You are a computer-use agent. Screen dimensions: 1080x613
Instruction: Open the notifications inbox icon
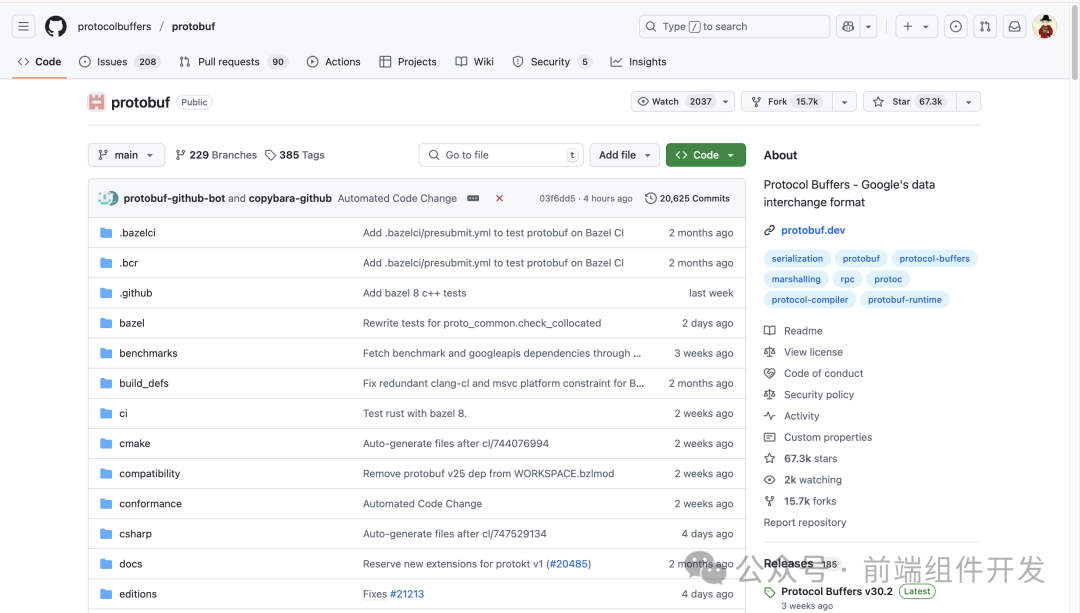(1015, 26)
